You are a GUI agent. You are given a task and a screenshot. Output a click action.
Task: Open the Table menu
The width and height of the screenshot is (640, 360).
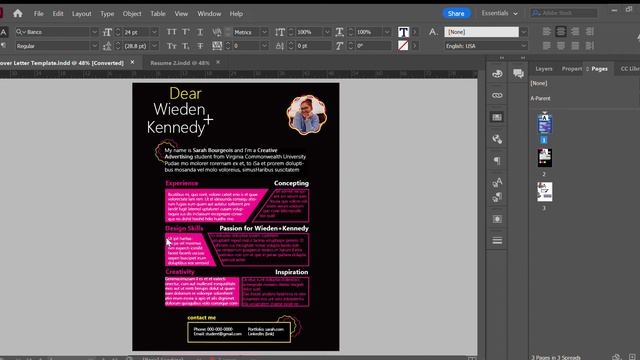[158, 13]
